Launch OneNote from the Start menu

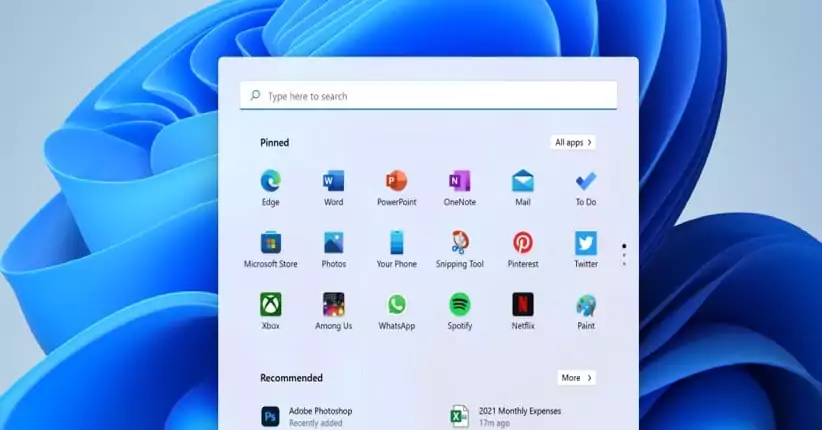tap(459, 182)
